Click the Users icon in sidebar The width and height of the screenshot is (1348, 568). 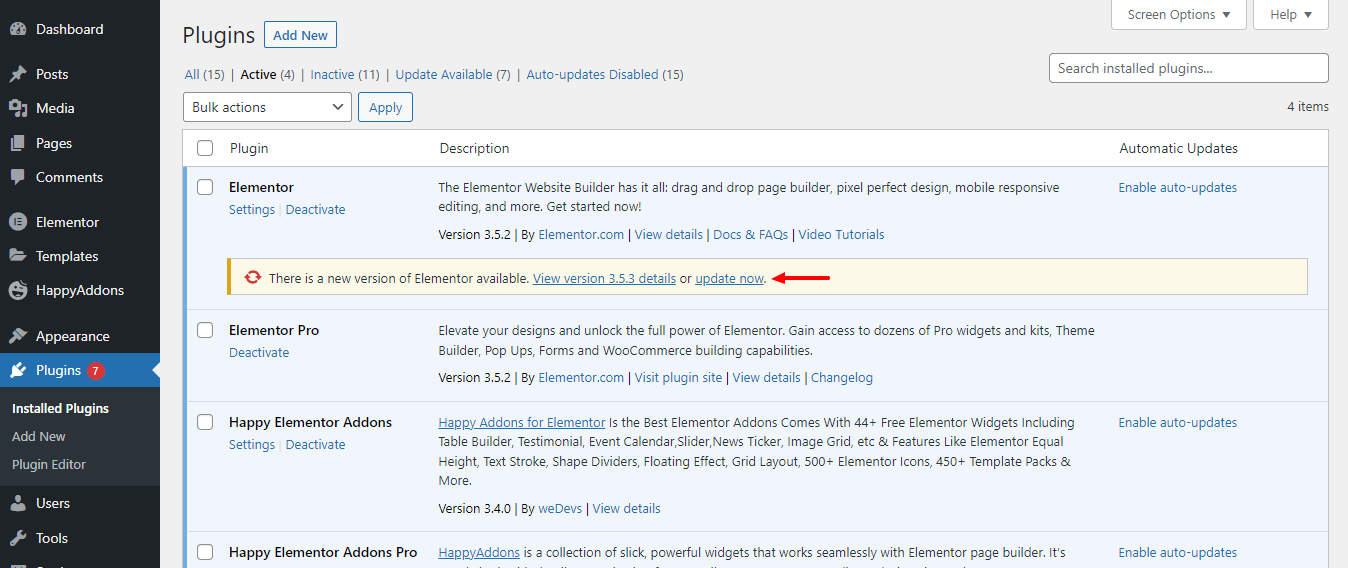18,503
